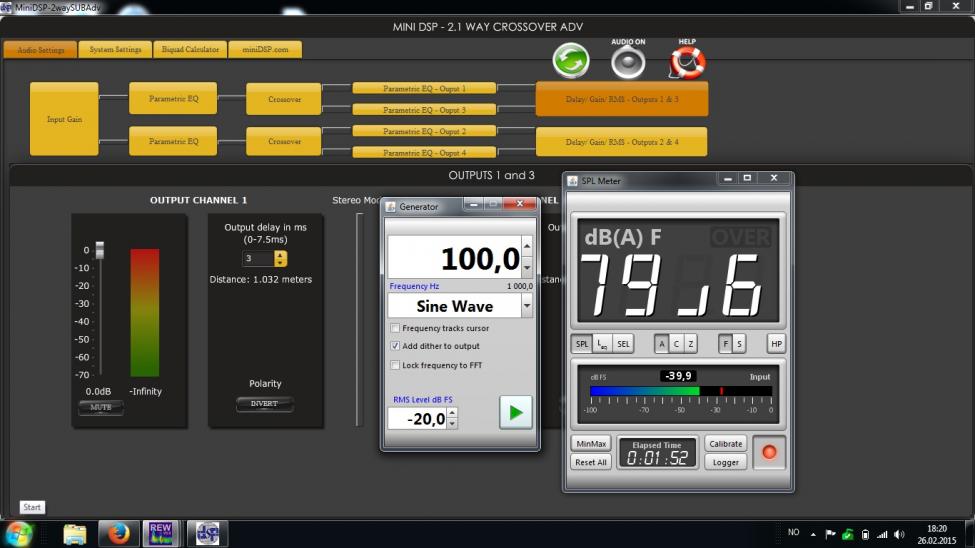Click the Output Channel 1 gain slider handle
The image size is (975, 548).
click(x=99, y=250)
